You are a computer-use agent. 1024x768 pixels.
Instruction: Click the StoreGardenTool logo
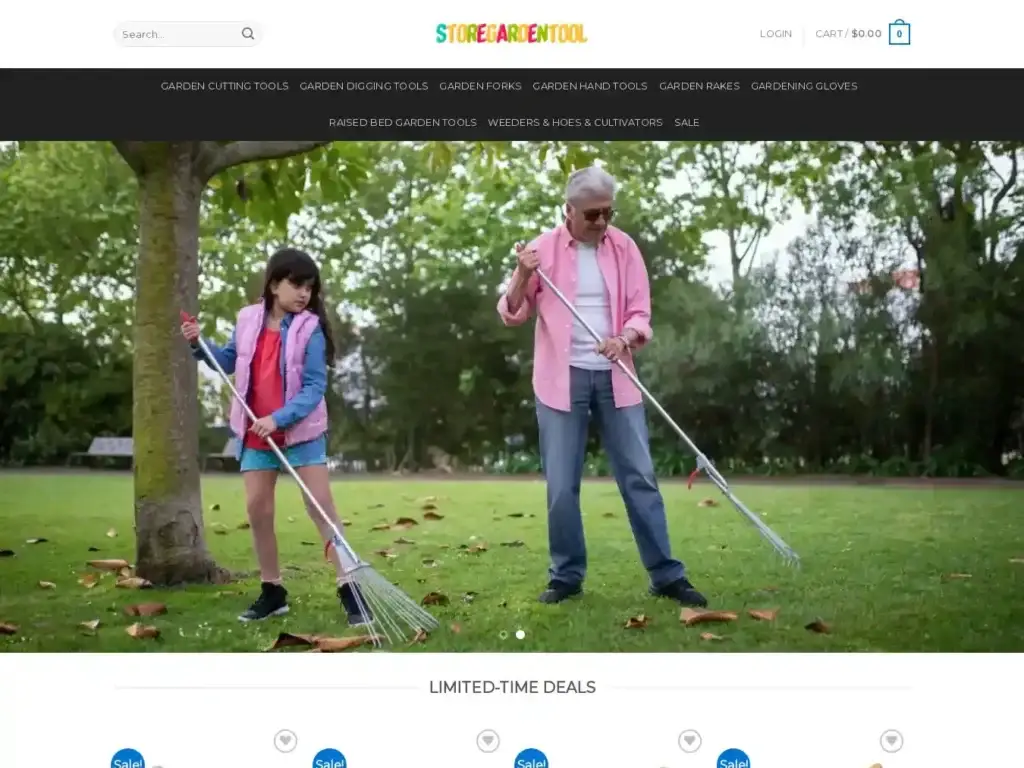pos(511,34)
